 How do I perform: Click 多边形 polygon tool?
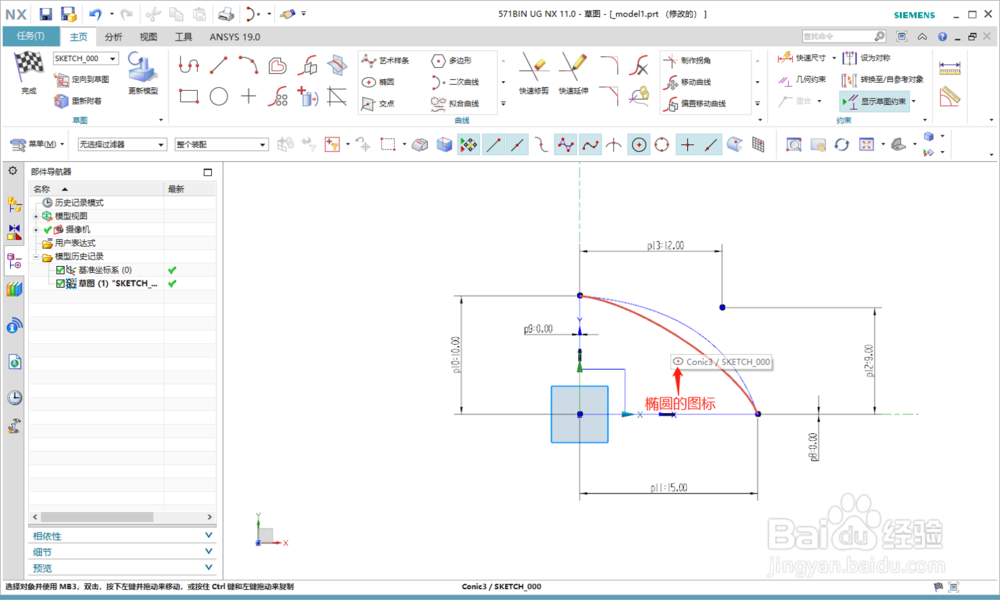click(452, 61)
